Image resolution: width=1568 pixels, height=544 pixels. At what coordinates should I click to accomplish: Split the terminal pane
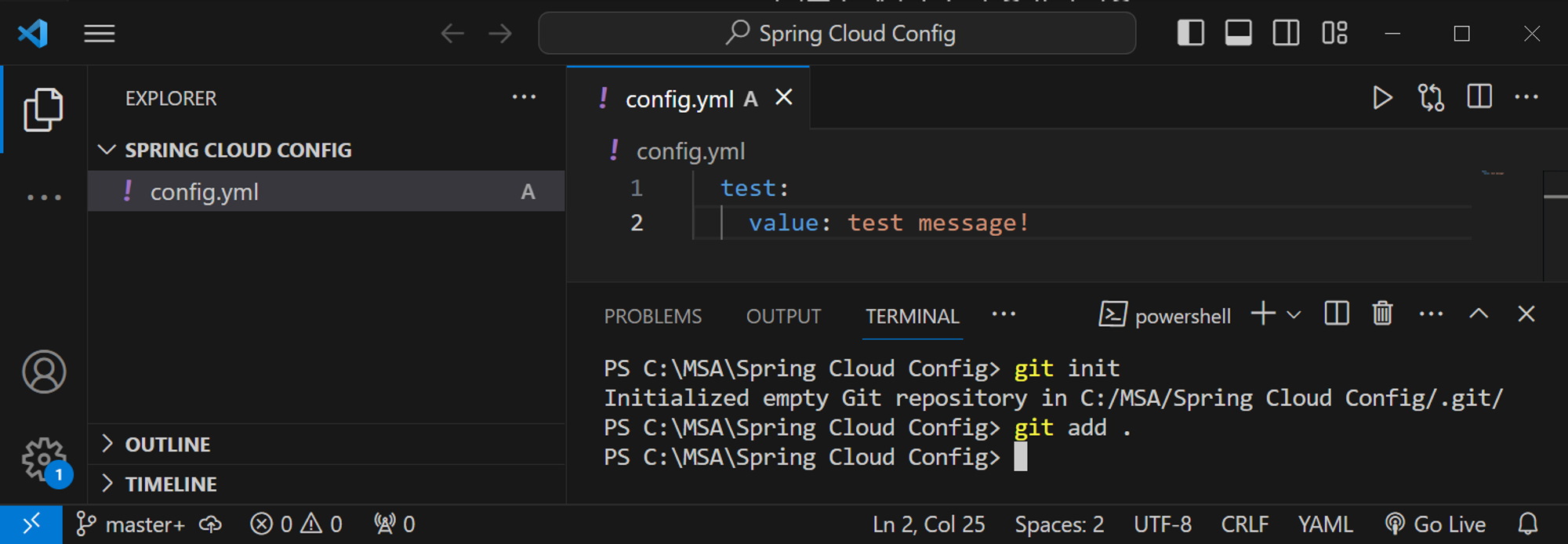coord(1337,314)
